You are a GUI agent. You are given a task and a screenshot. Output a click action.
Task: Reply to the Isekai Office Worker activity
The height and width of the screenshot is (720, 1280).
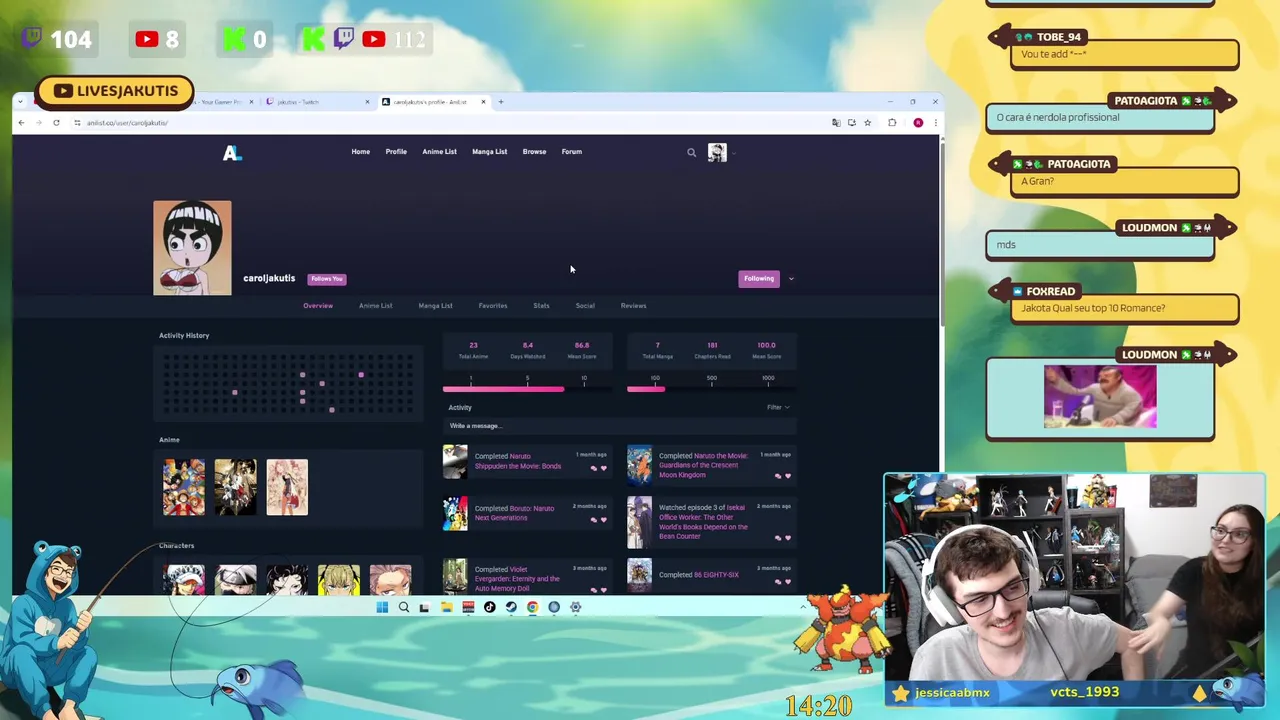(x=777, y=538)
